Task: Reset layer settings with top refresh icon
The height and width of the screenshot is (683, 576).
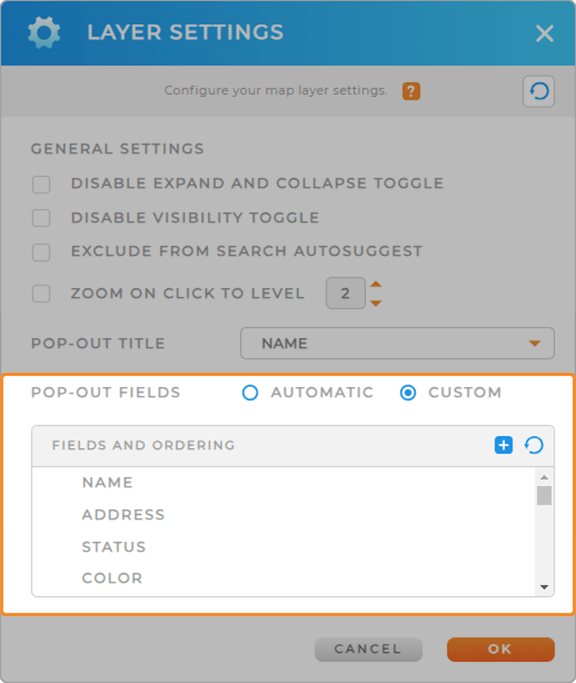Action: coord(539,91)
